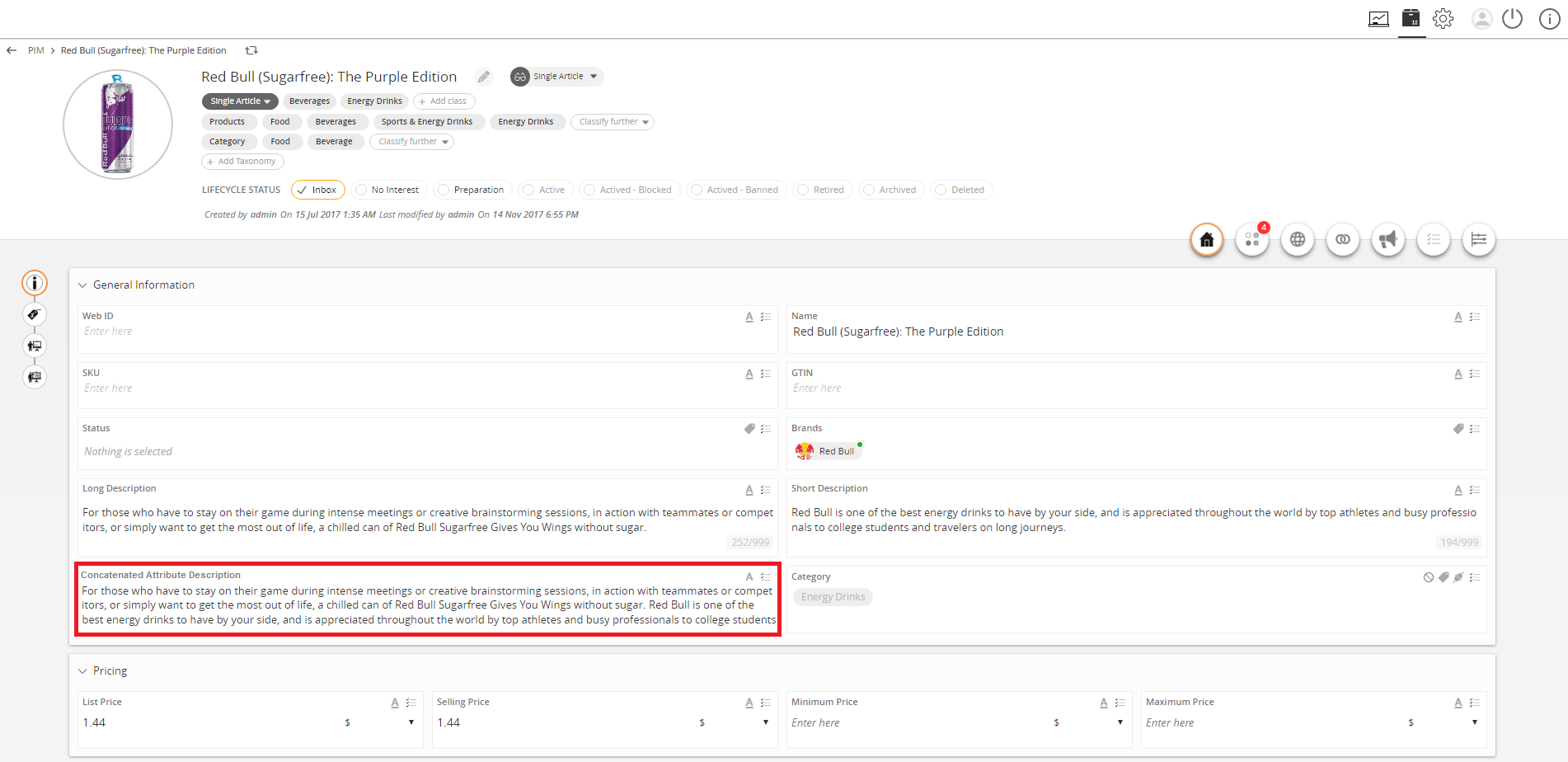Open the settings gear icon
The width and height of the screenshot is (1568, 762).
(x=1443, y=18)
